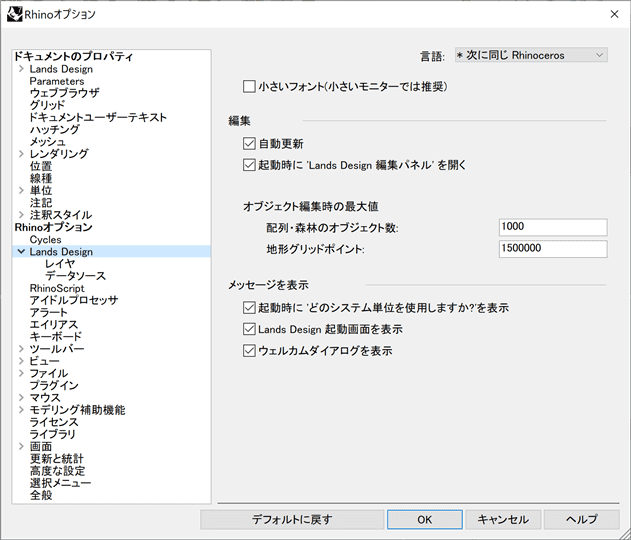Expand the 注釈スタイル tree node

coord(21,215)
